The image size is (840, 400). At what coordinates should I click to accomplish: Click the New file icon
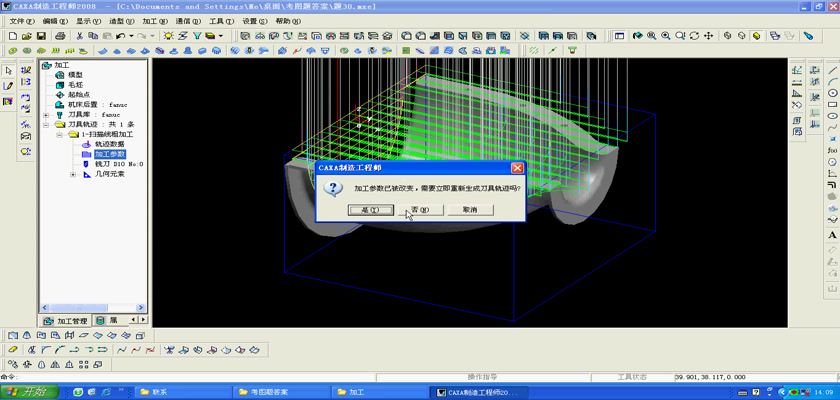13,36
